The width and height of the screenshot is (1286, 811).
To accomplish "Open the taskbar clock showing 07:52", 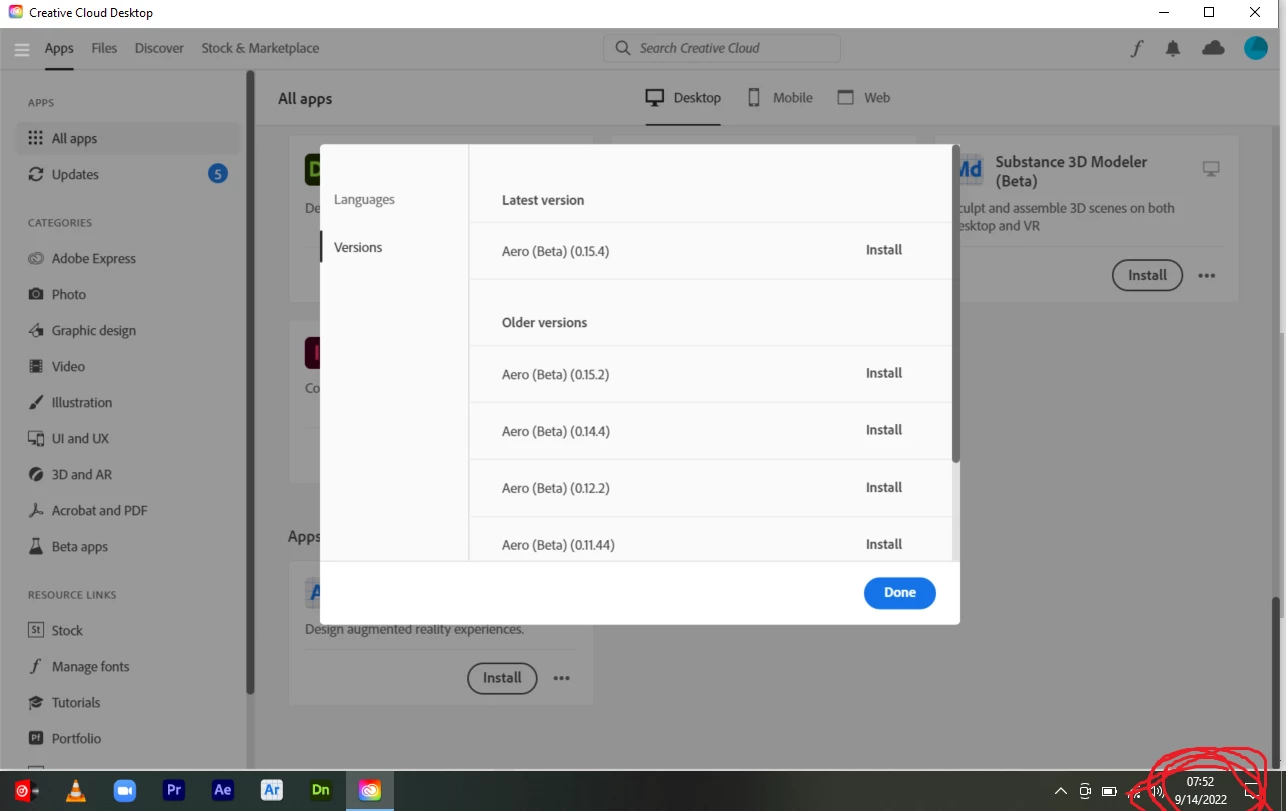I will [1200, 791].
